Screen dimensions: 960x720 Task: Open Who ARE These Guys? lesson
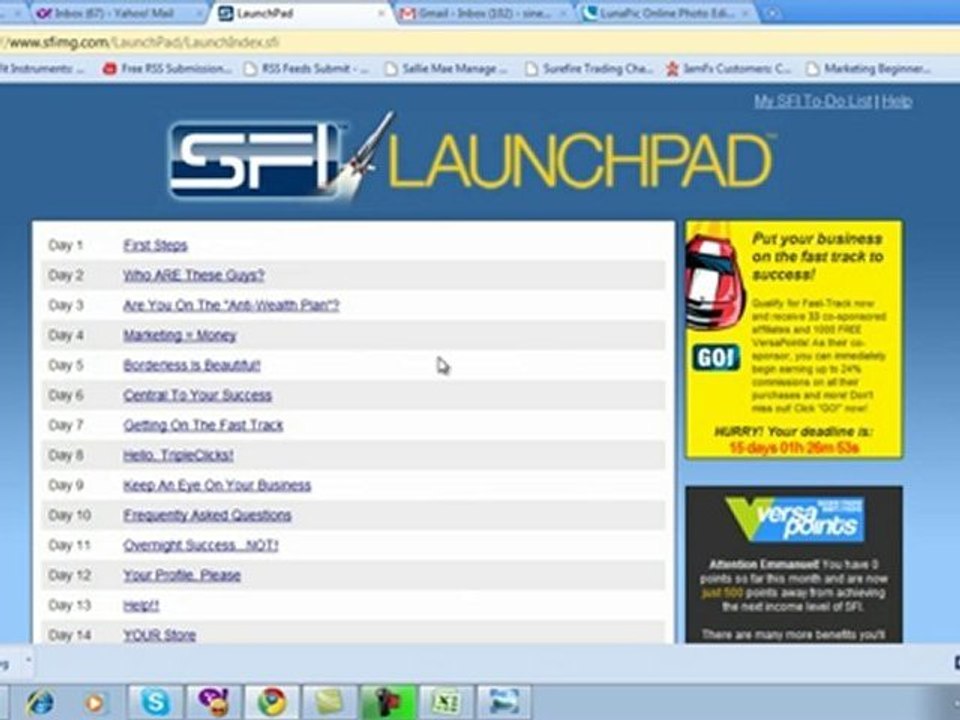pos(193,276)
